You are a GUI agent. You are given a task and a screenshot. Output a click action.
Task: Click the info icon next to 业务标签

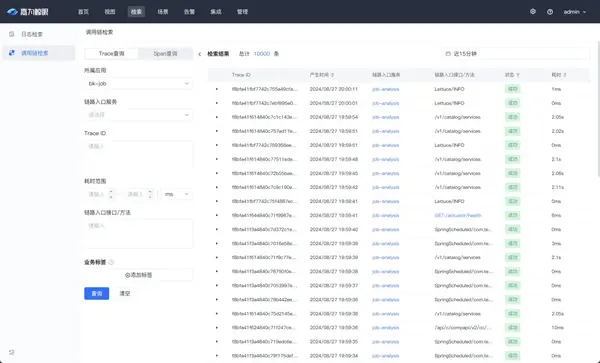click(111, 262)
